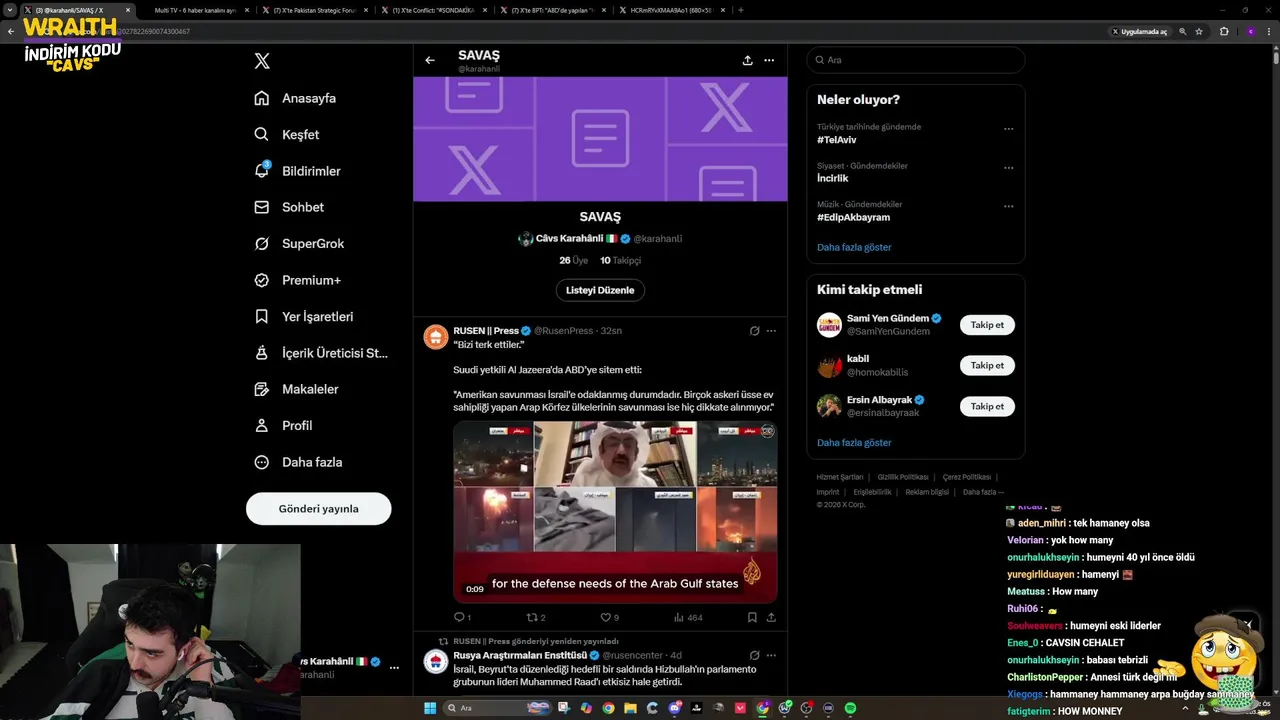The height and width of the screenshot is (720, 1280).
Task: Click the Uygulamada aç address bar button
Action: pyautogui.click(x=1140, y=32)
